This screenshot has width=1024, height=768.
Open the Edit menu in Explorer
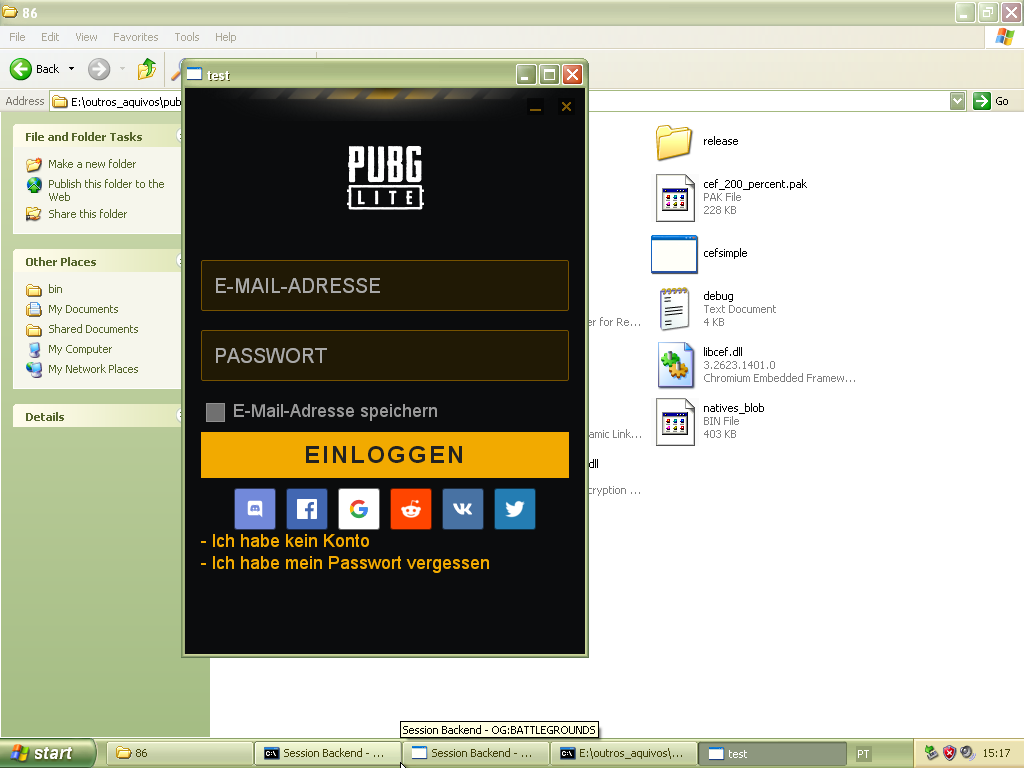tap(50, 37)
